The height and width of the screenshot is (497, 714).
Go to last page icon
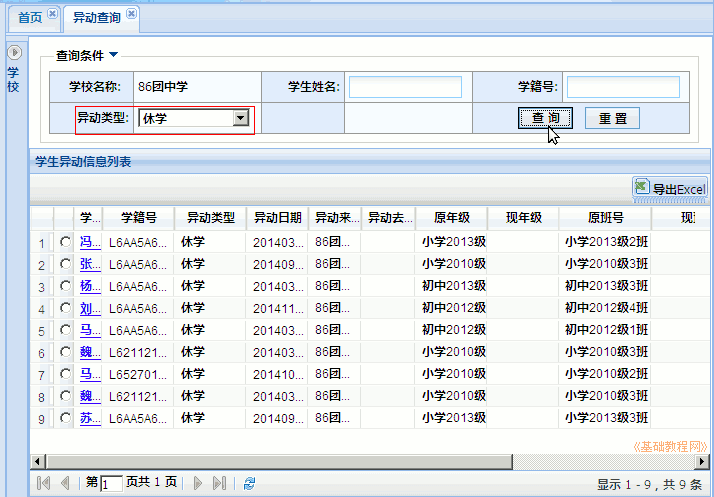(x=219, y=483)
